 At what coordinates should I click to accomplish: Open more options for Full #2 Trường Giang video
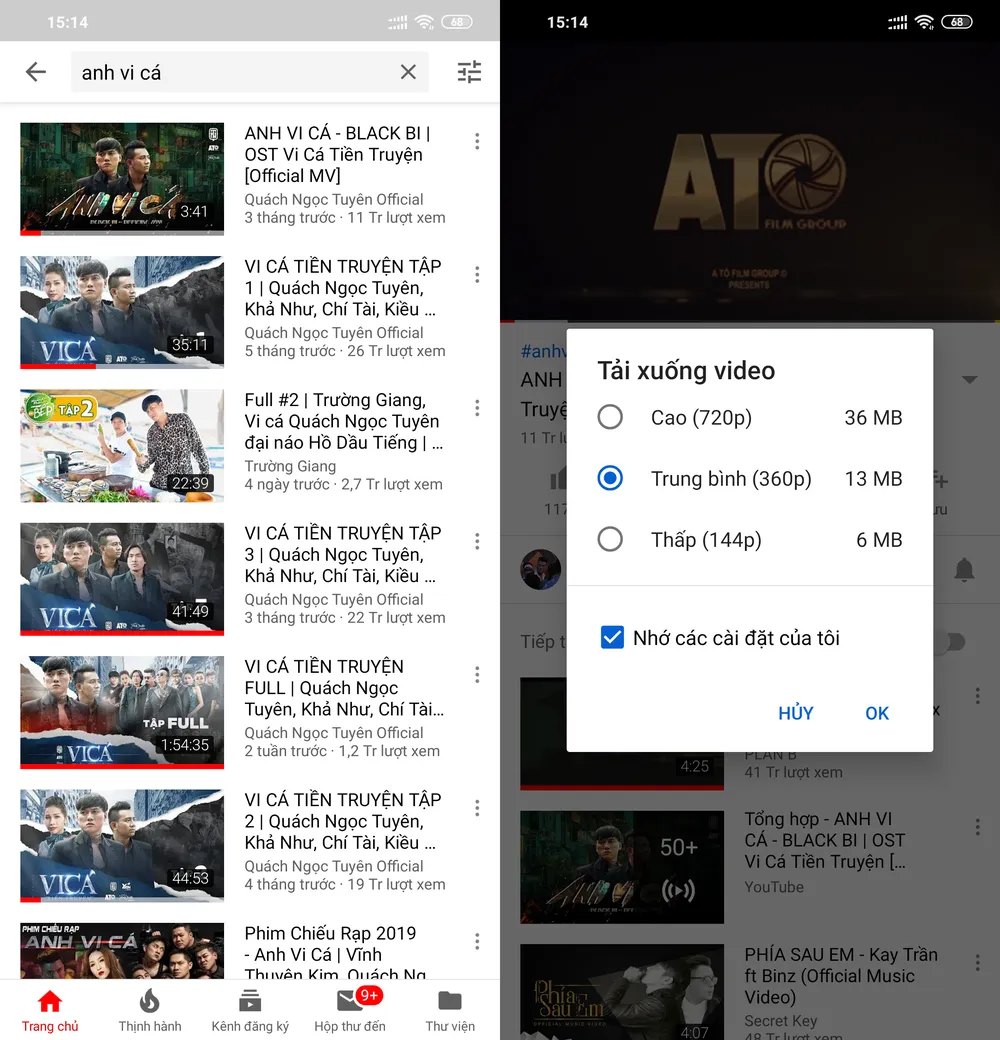click(x=477, y=408)
